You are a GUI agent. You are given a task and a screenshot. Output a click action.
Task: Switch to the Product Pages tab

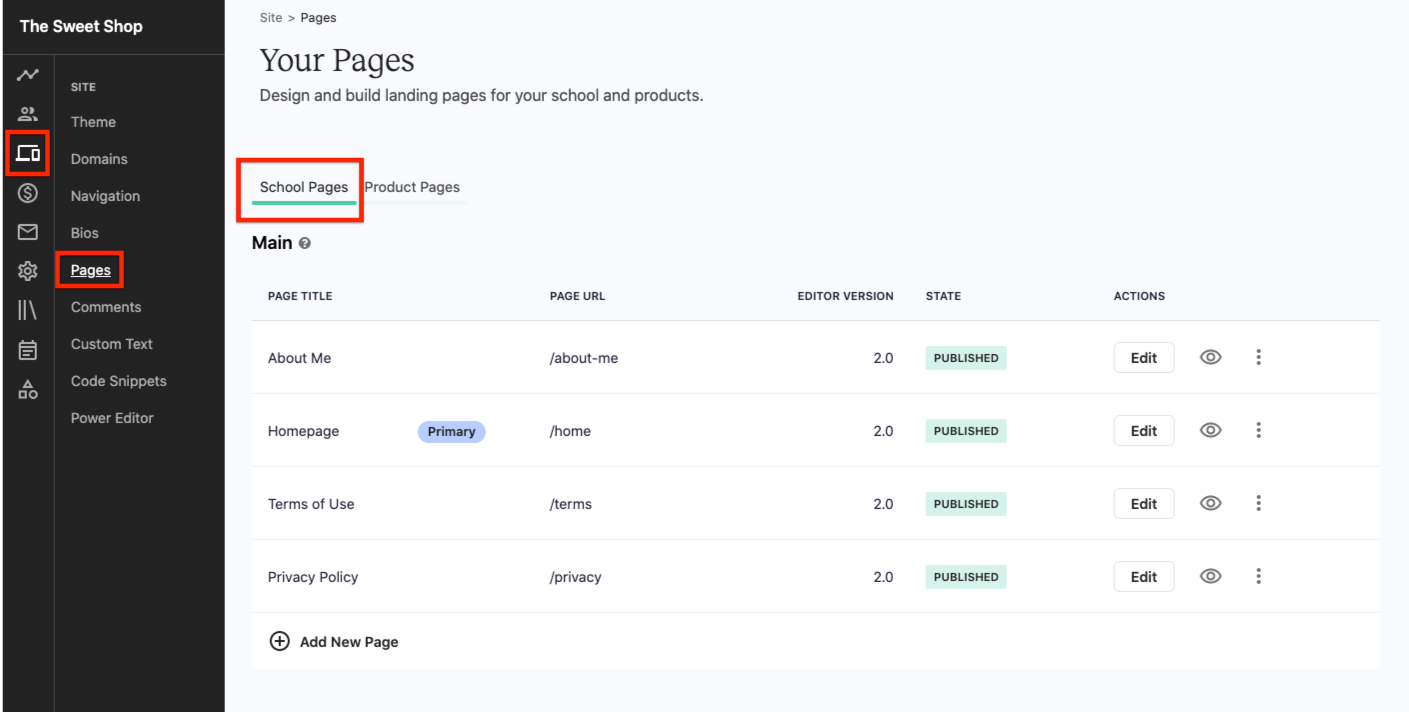(412, 187)
